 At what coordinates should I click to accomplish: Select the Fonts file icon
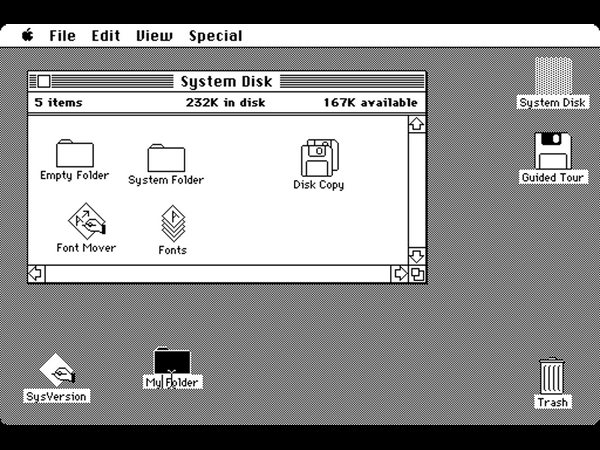[x=173, y=223]
